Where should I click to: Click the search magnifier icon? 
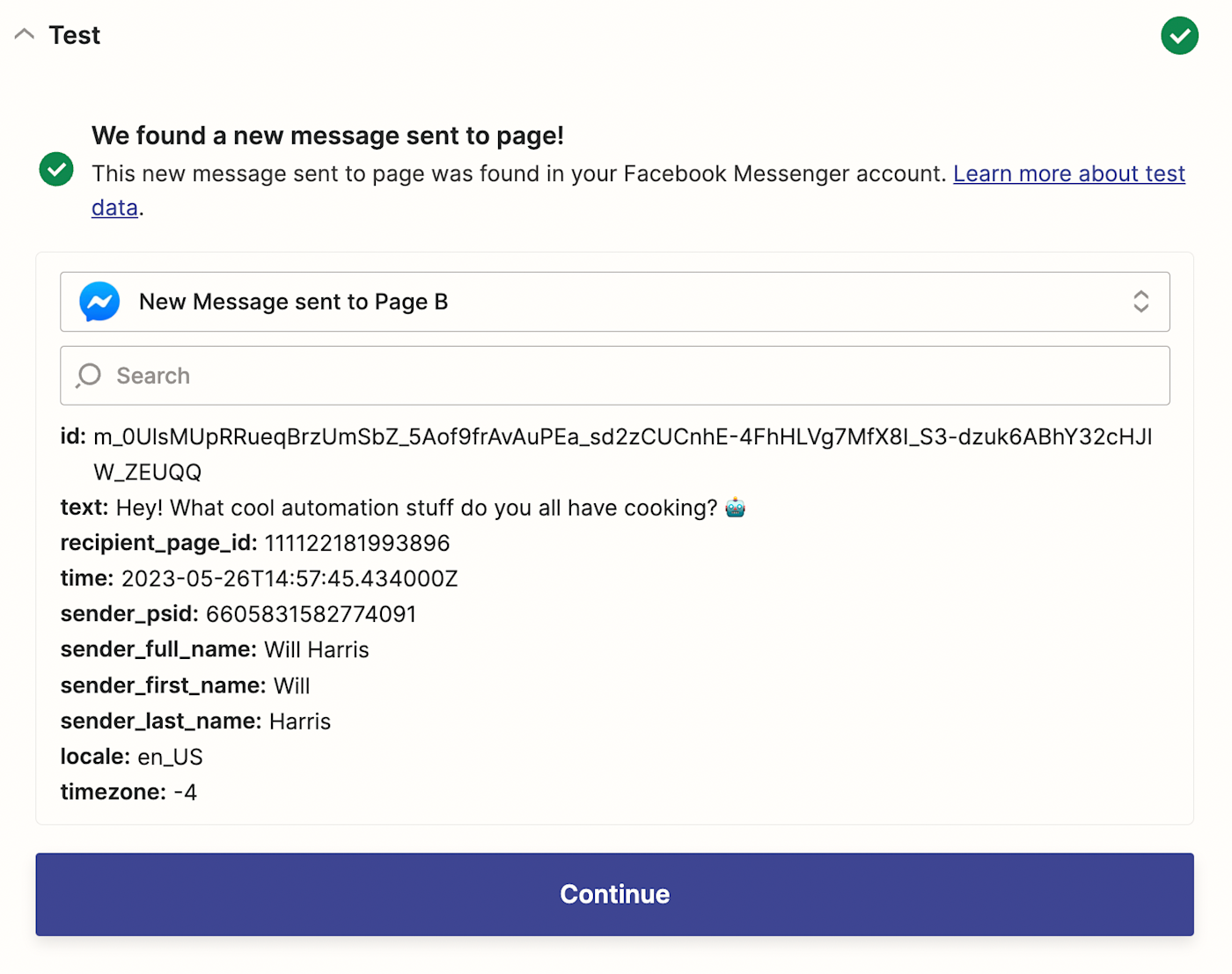coord(89,376)
